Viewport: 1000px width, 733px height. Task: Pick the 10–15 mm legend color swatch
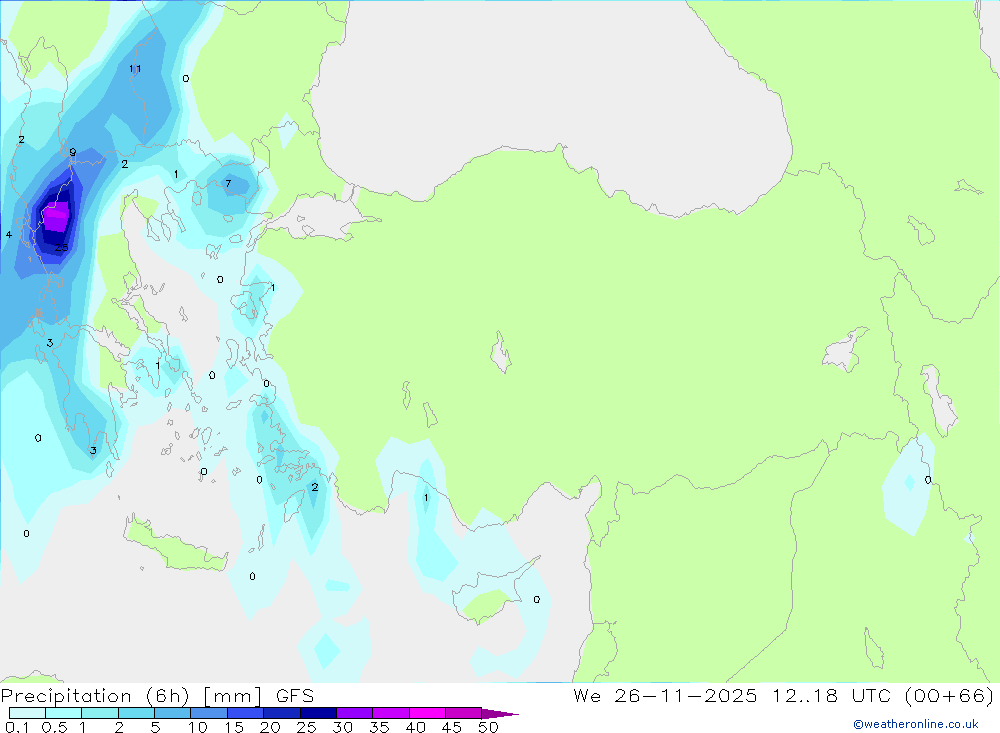(209, 713)
